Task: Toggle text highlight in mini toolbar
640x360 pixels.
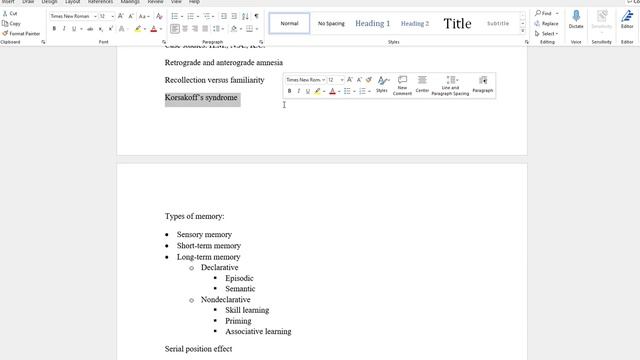Action: coord(317,91)
